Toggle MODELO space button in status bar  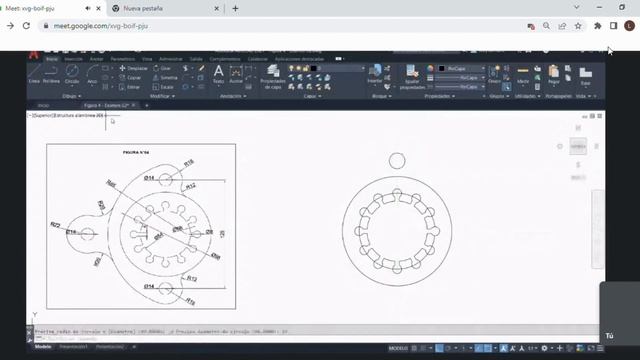[398, 348]
